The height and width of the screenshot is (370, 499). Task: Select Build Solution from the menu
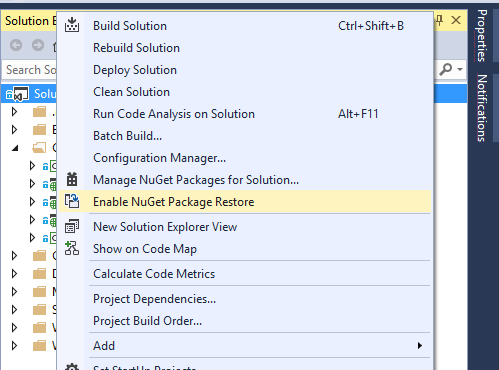pos(245,26)
